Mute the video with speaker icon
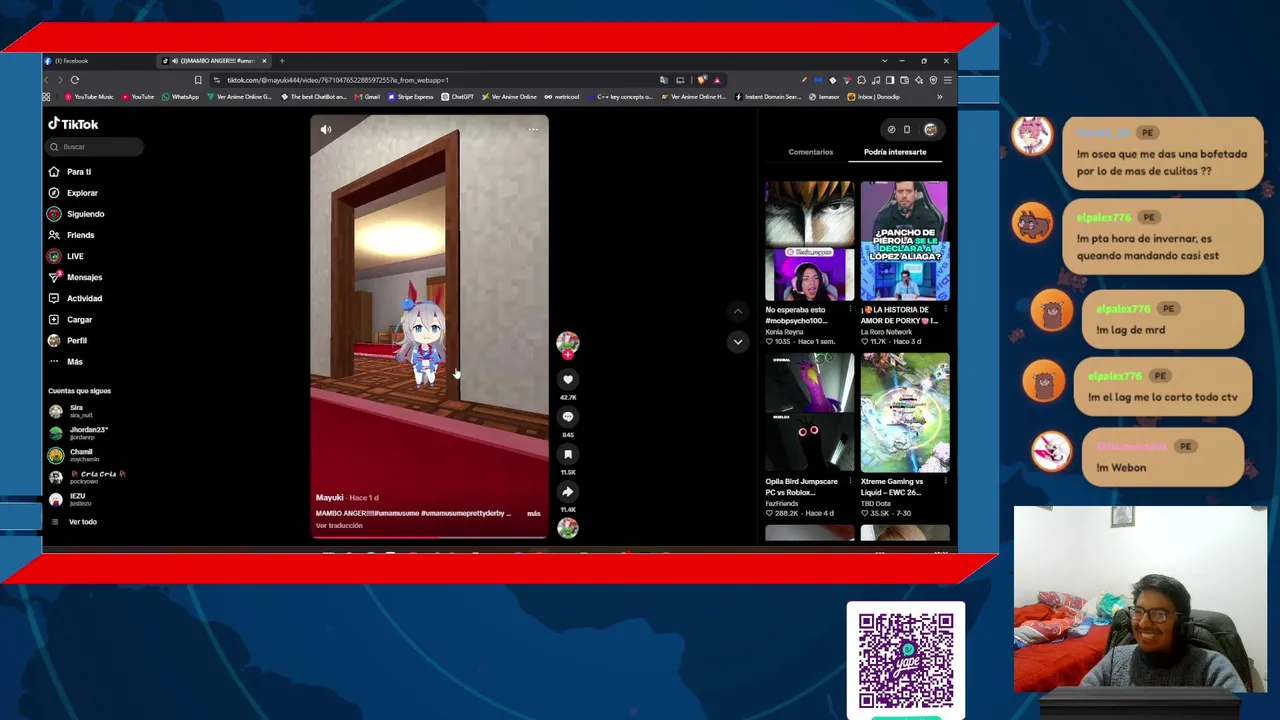 tap(326, 129)
